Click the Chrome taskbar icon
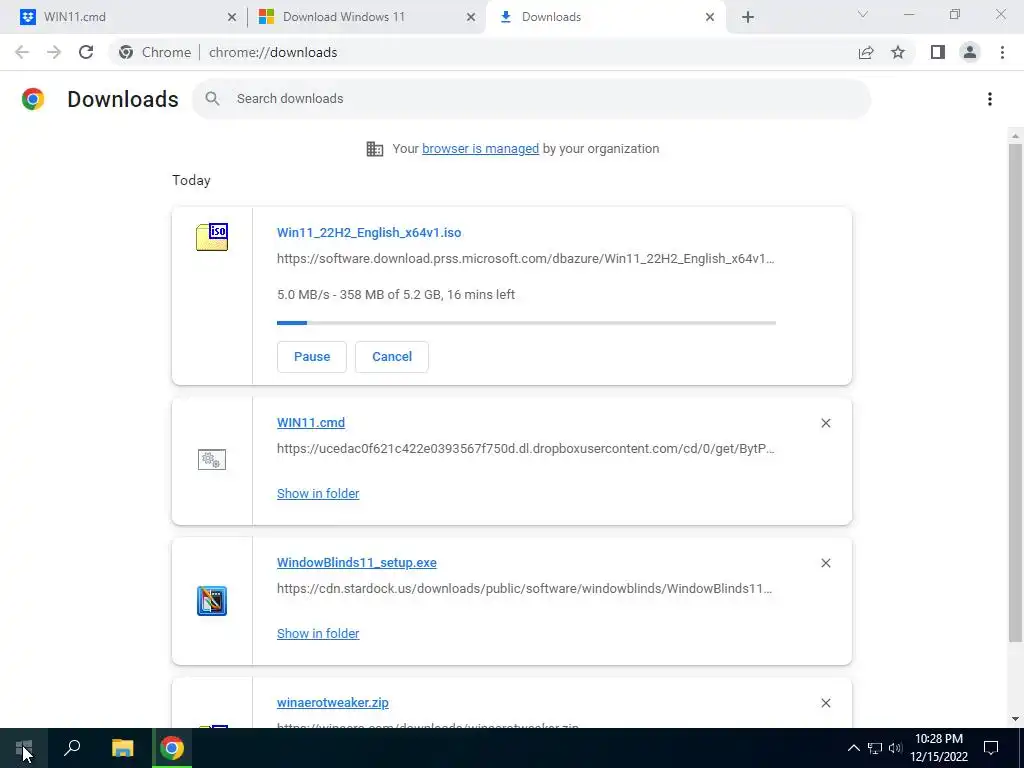Viewport: 1024px width, 768px height. (172, 748)
